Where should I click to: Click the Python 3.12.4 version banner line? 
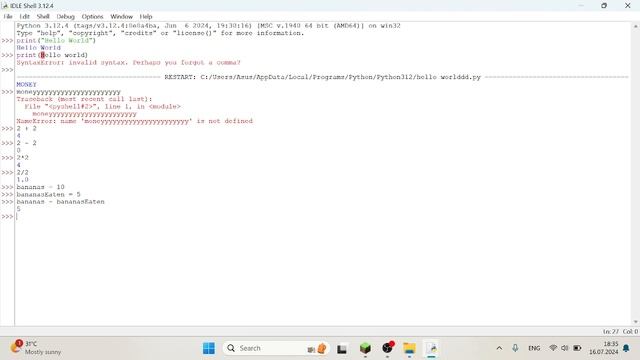pyautogui.click(x=208, y=26)
